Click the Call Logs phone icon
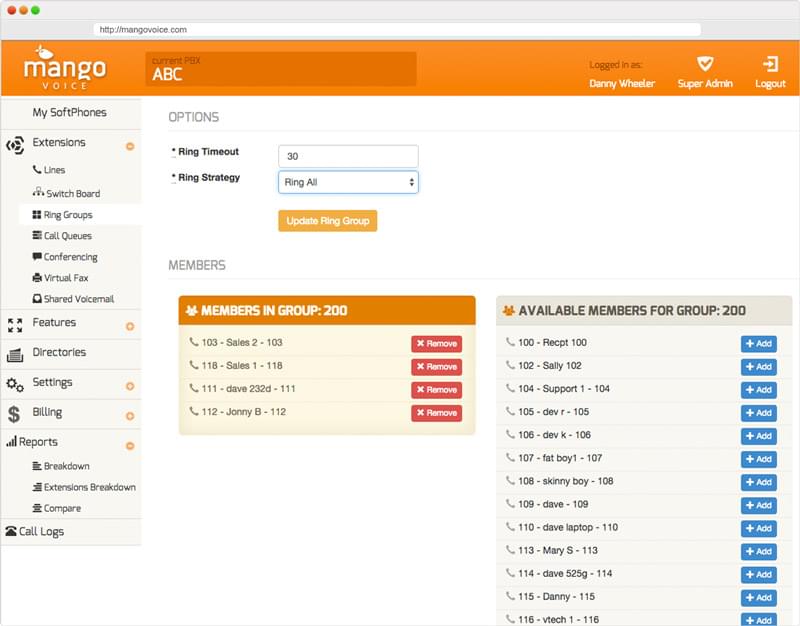The width and height of the screenshot is (800, 626). 11,532
